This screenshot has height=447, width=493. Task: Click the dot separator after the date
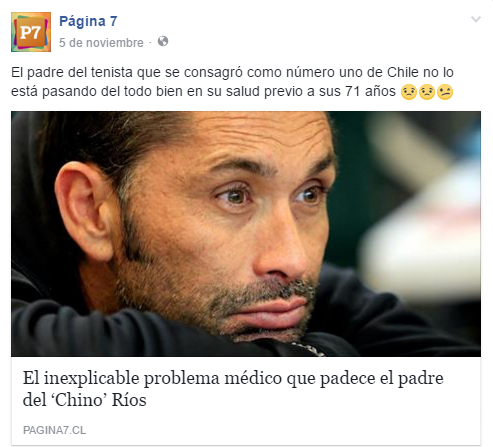[x=150, y=43]
